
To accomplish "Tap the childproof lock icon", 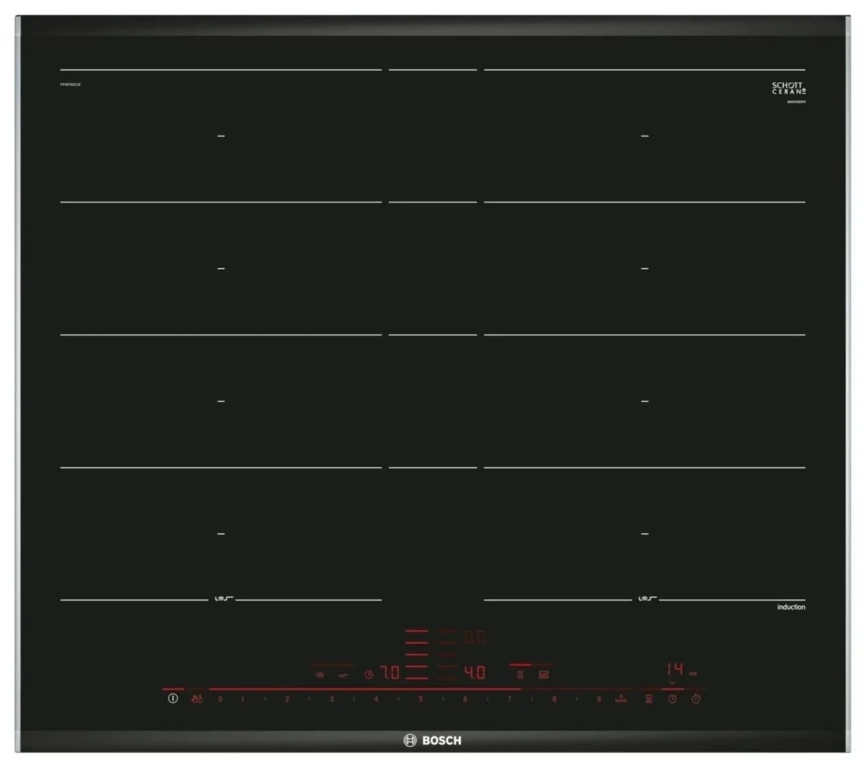I will coord(196,699).
